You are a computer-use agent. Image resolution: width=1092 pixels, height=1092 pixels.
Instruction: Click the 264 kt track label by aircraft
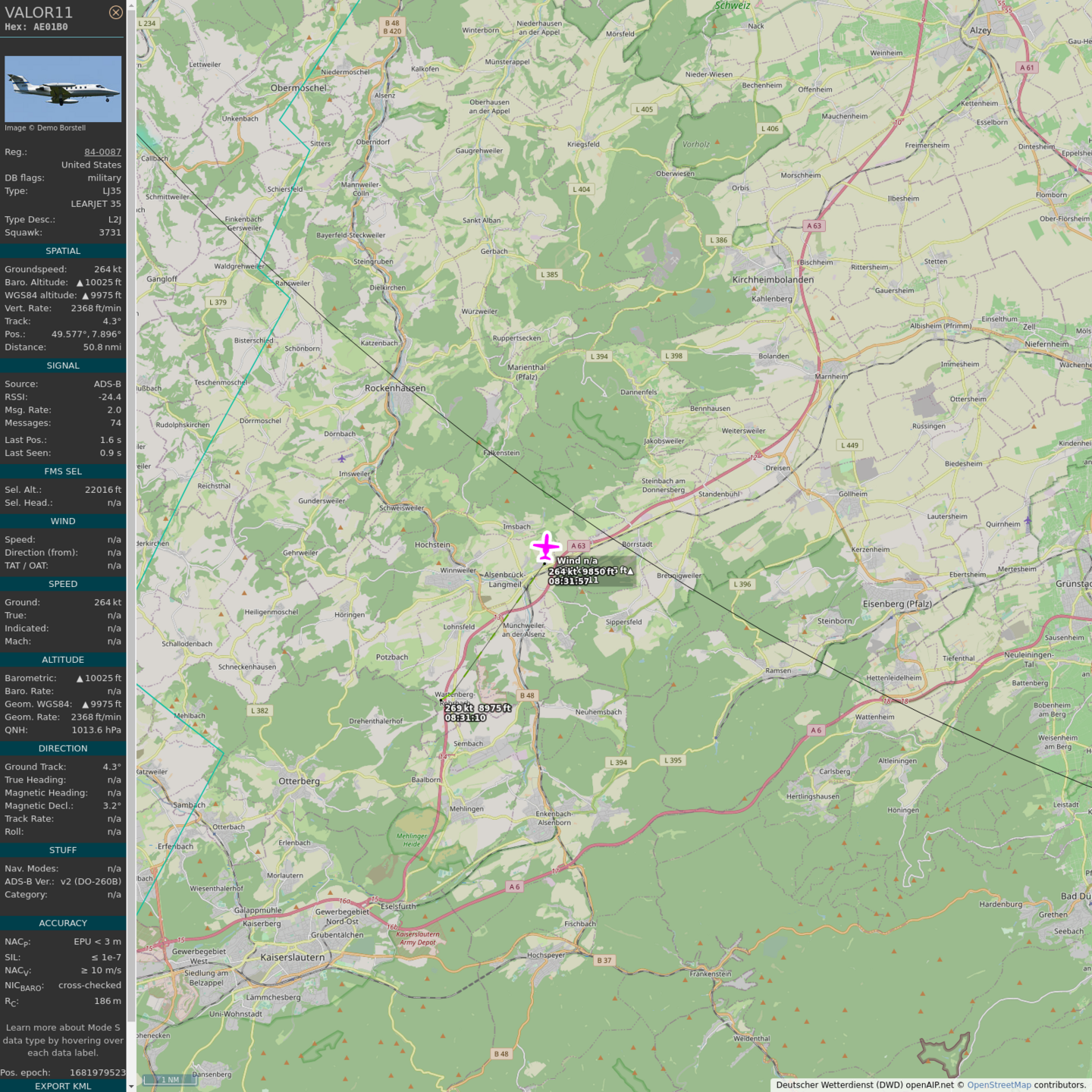pos(563,572)
